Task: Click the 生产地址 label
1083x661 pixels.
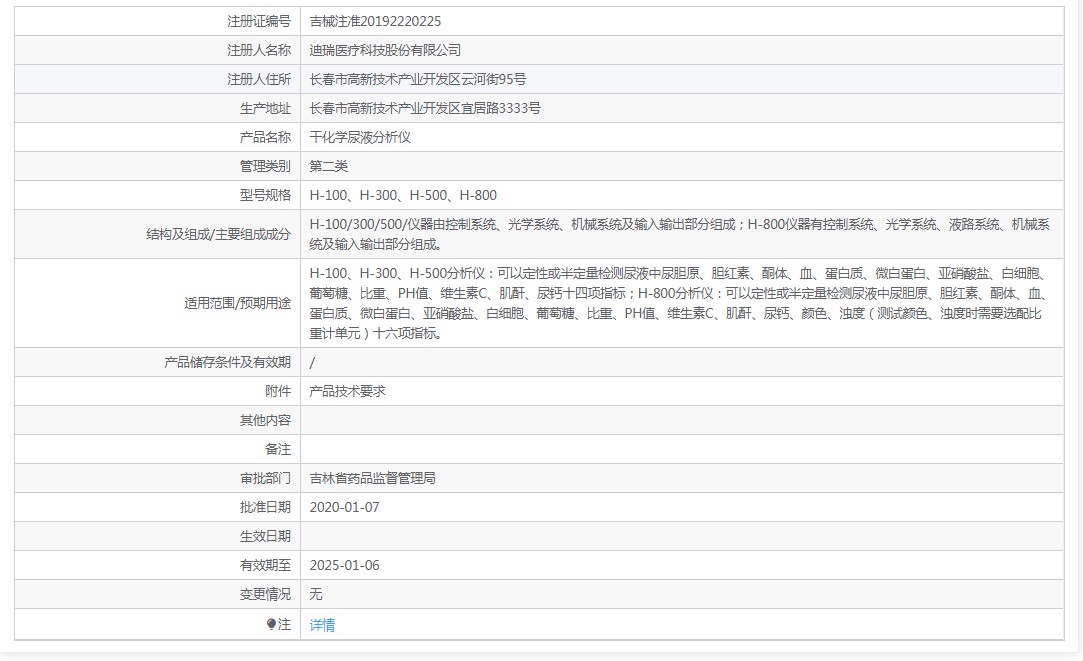Action: coord(265,108)
